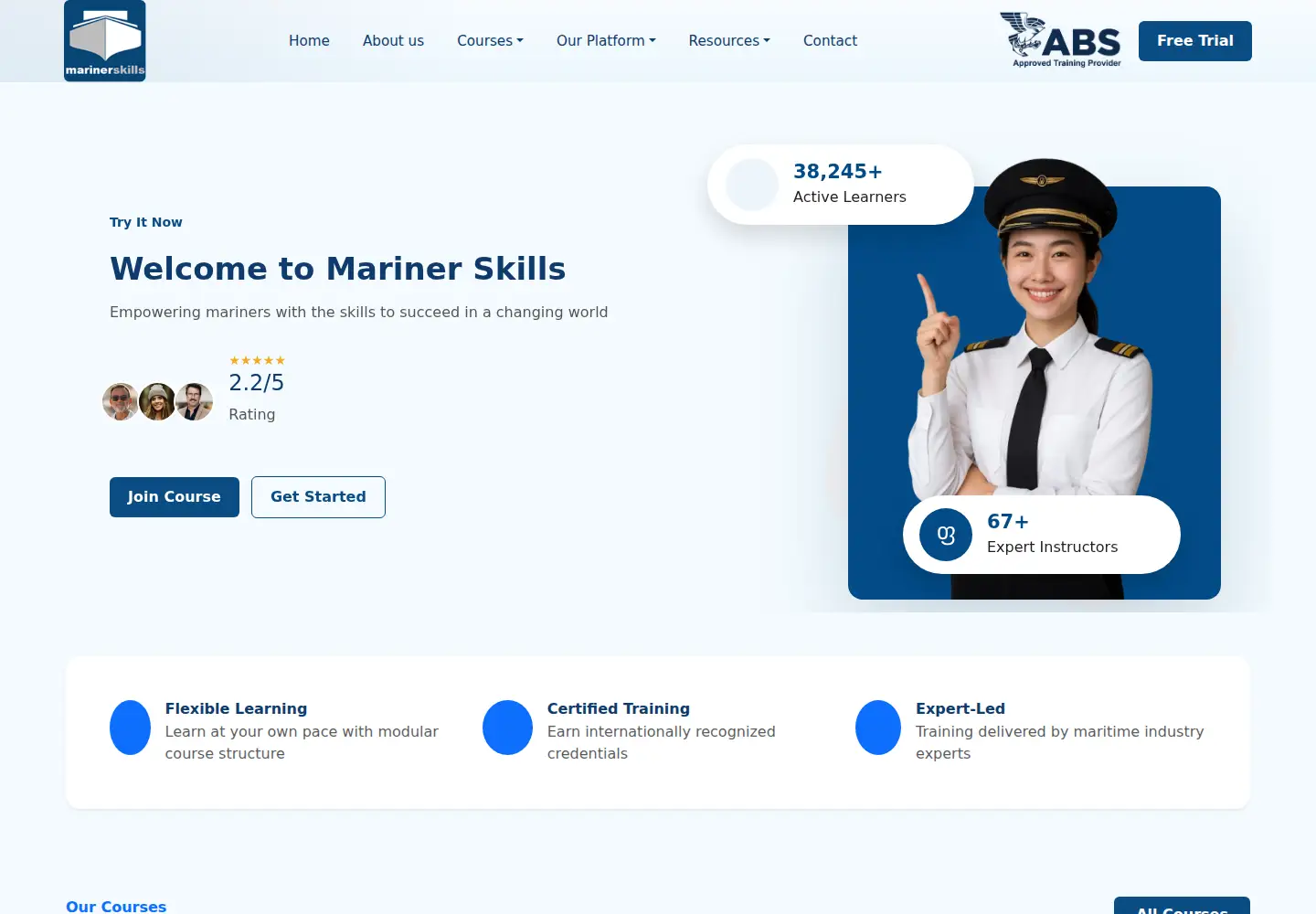
Task: Click "Training delivered by maritime industry experts" text
Action: point(1060,742)
